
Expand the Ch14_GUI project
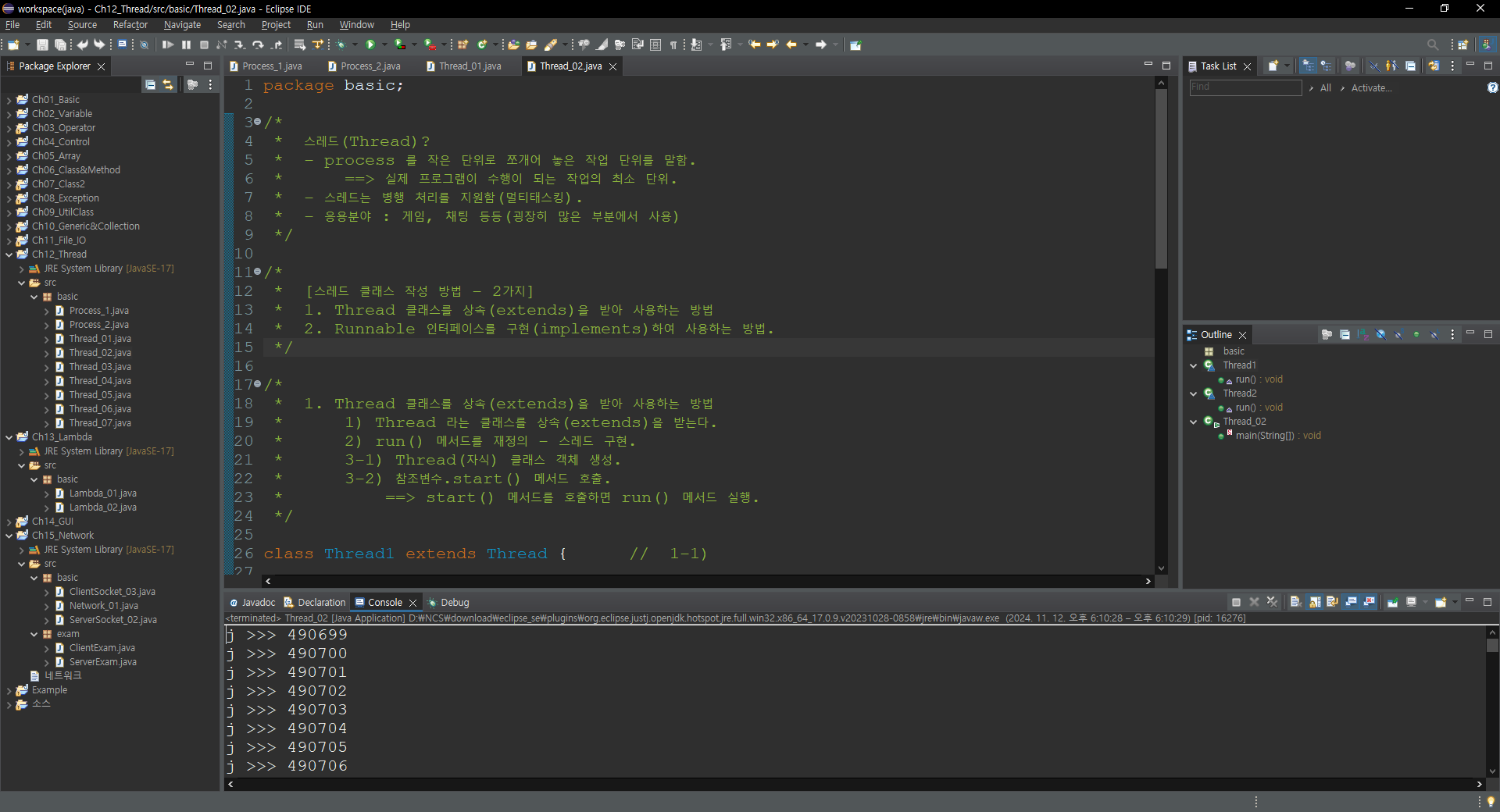tap(9, 522)
